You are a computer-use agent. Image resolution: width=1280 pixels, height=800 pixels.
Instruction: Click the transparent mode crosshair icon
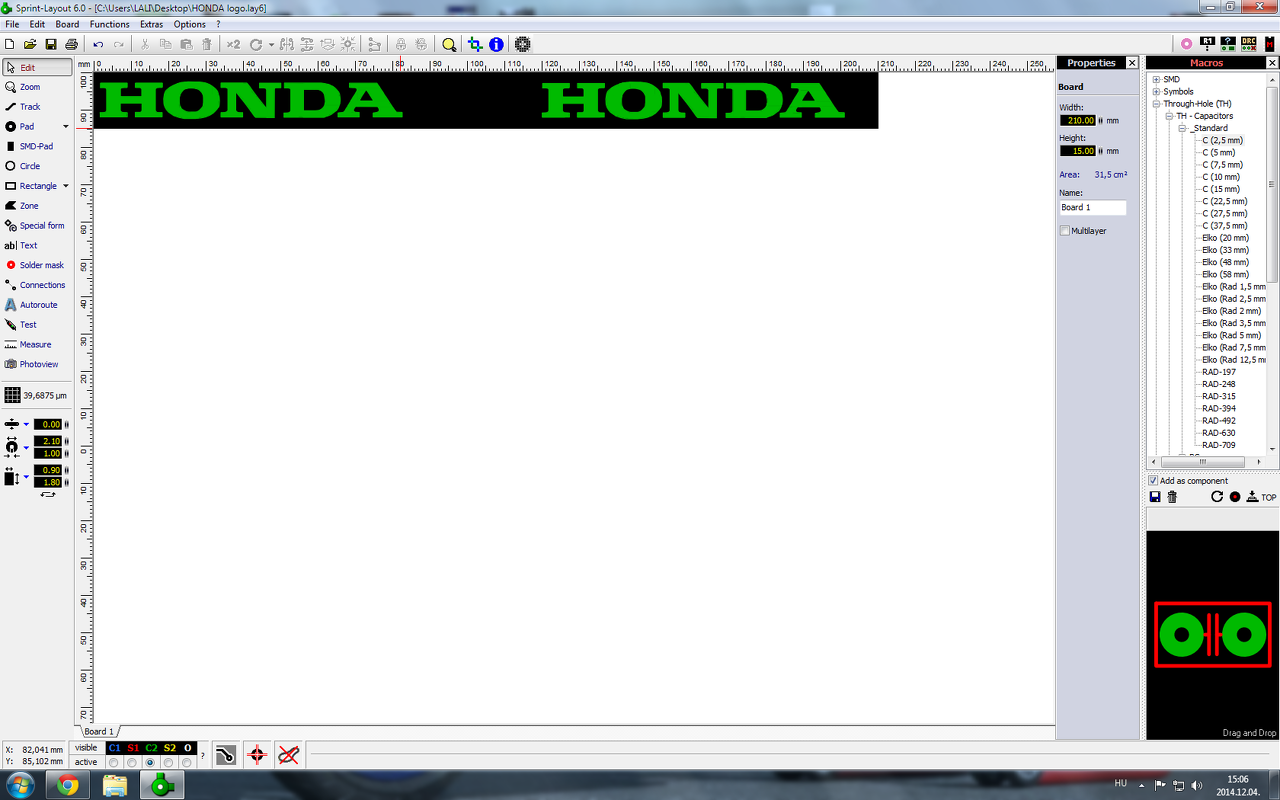click(475, 44)
